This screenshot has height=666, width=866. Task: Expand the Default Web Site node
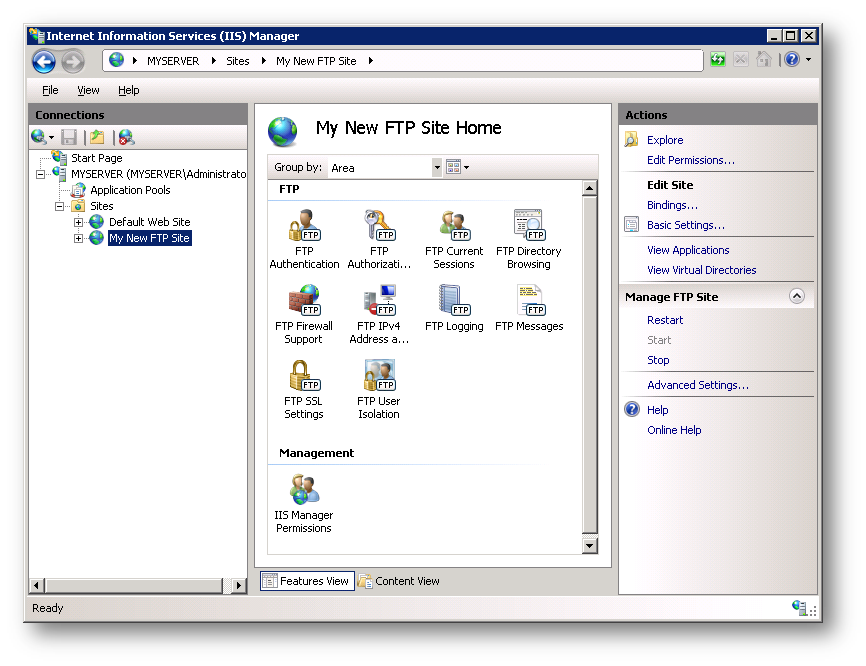78,223
